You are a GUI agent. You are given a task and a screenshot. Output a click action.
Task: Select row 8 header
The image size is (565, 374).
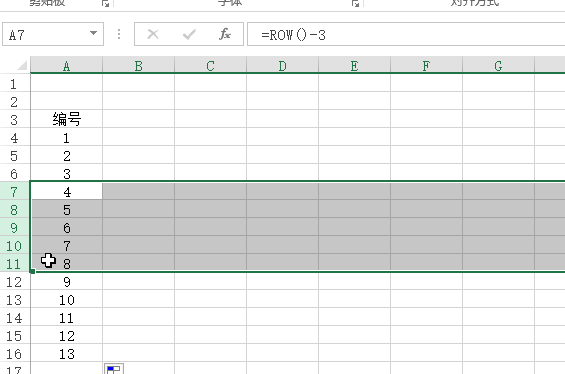click(x=14, y=209)
